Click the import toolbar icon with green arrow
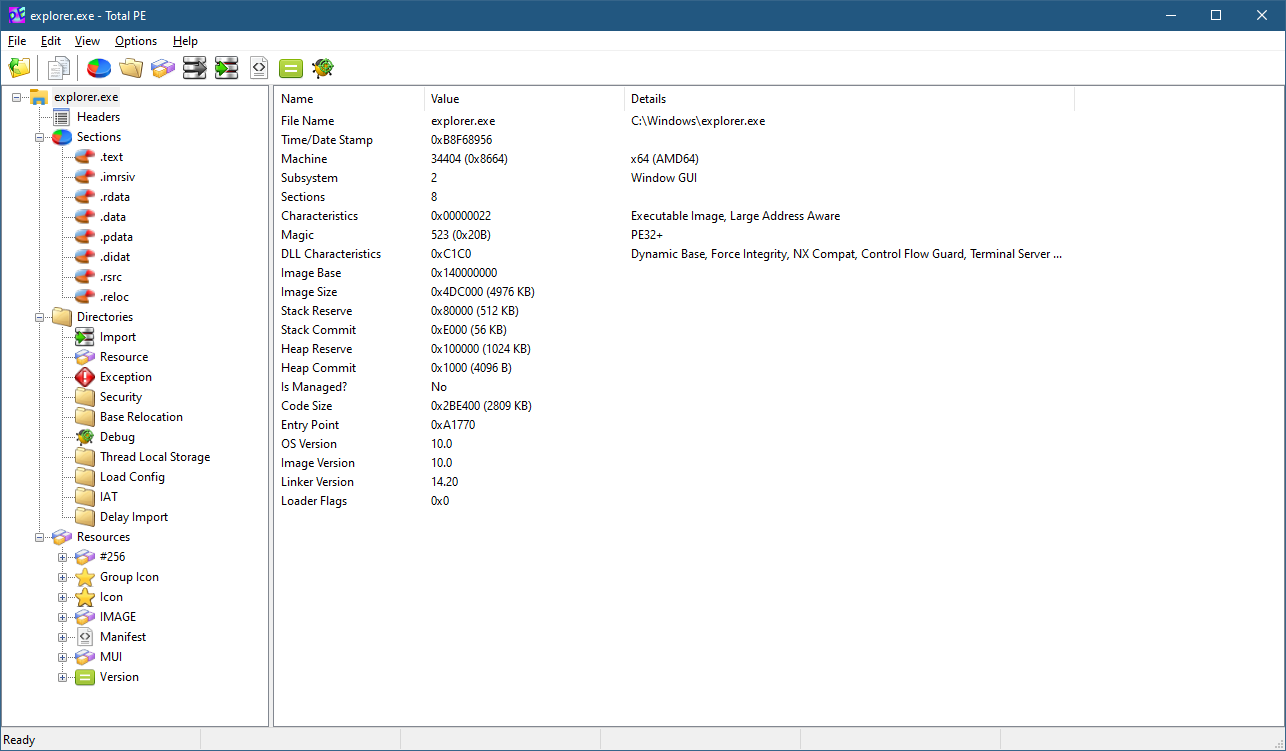This screenshot has width=1286, height=751. click(x=226, y=68)
